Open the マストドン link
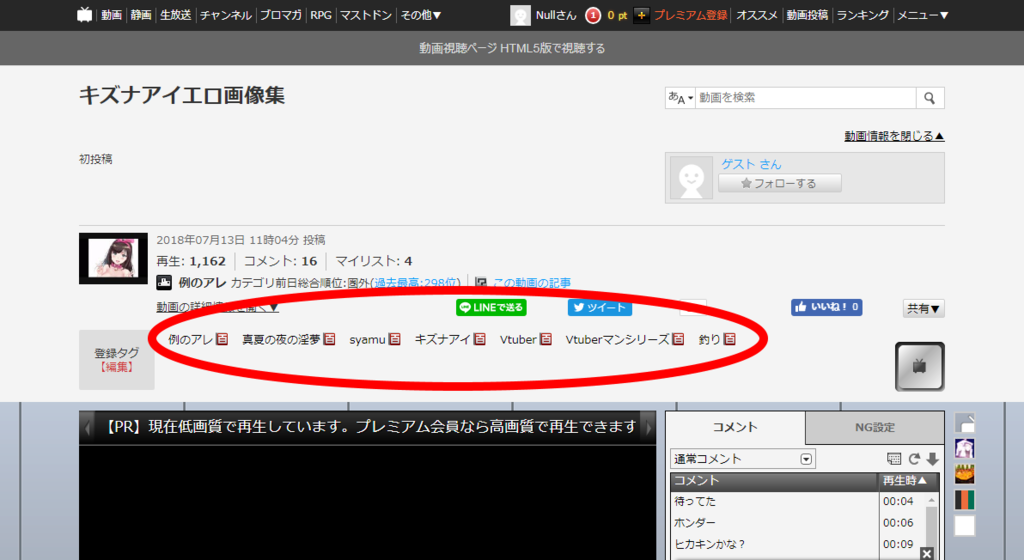The width and height of the screenshot is (1024, 560). pos(366,14)
